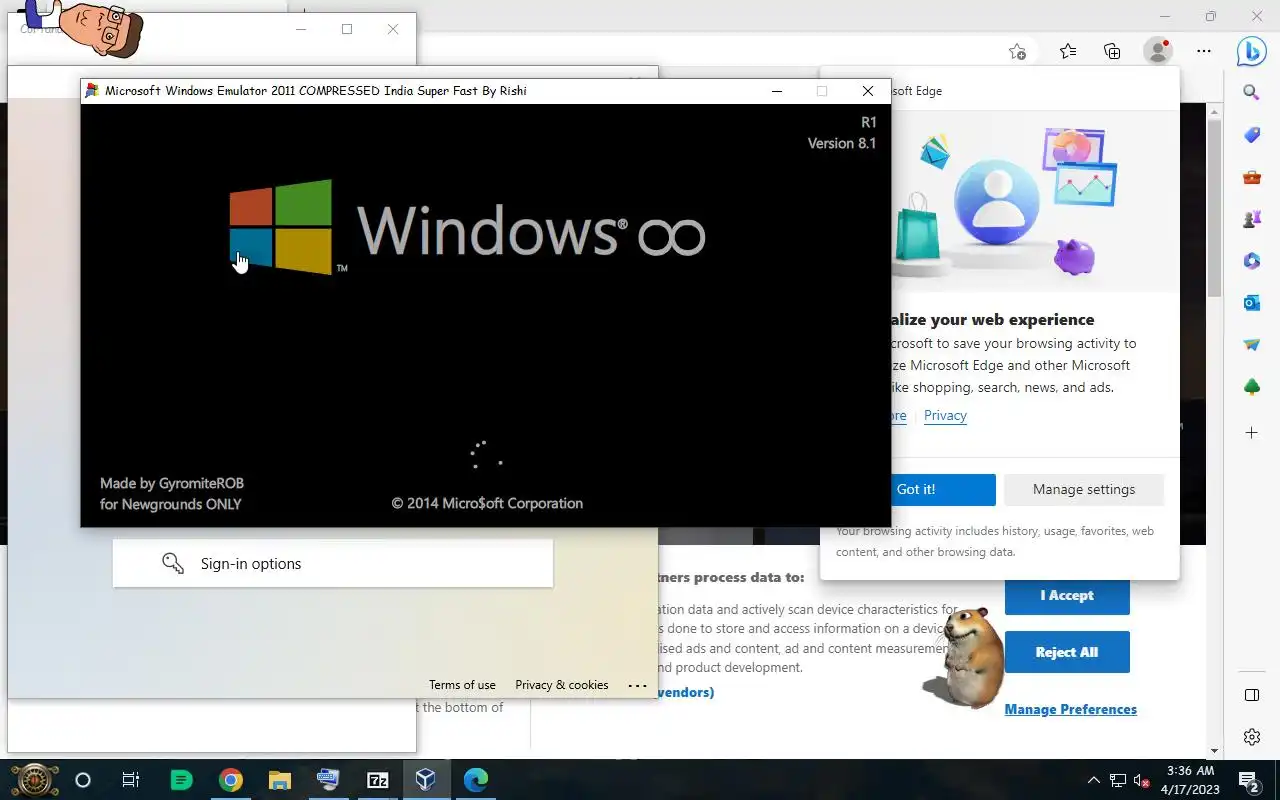
Task: Open the Games chess icon in Edge sidebar
Action: click(1251, 220)
